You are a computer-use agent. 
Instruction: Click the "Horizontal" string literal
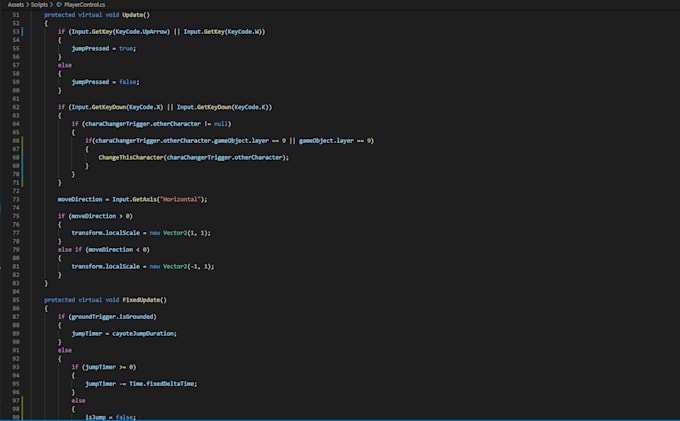180,199
